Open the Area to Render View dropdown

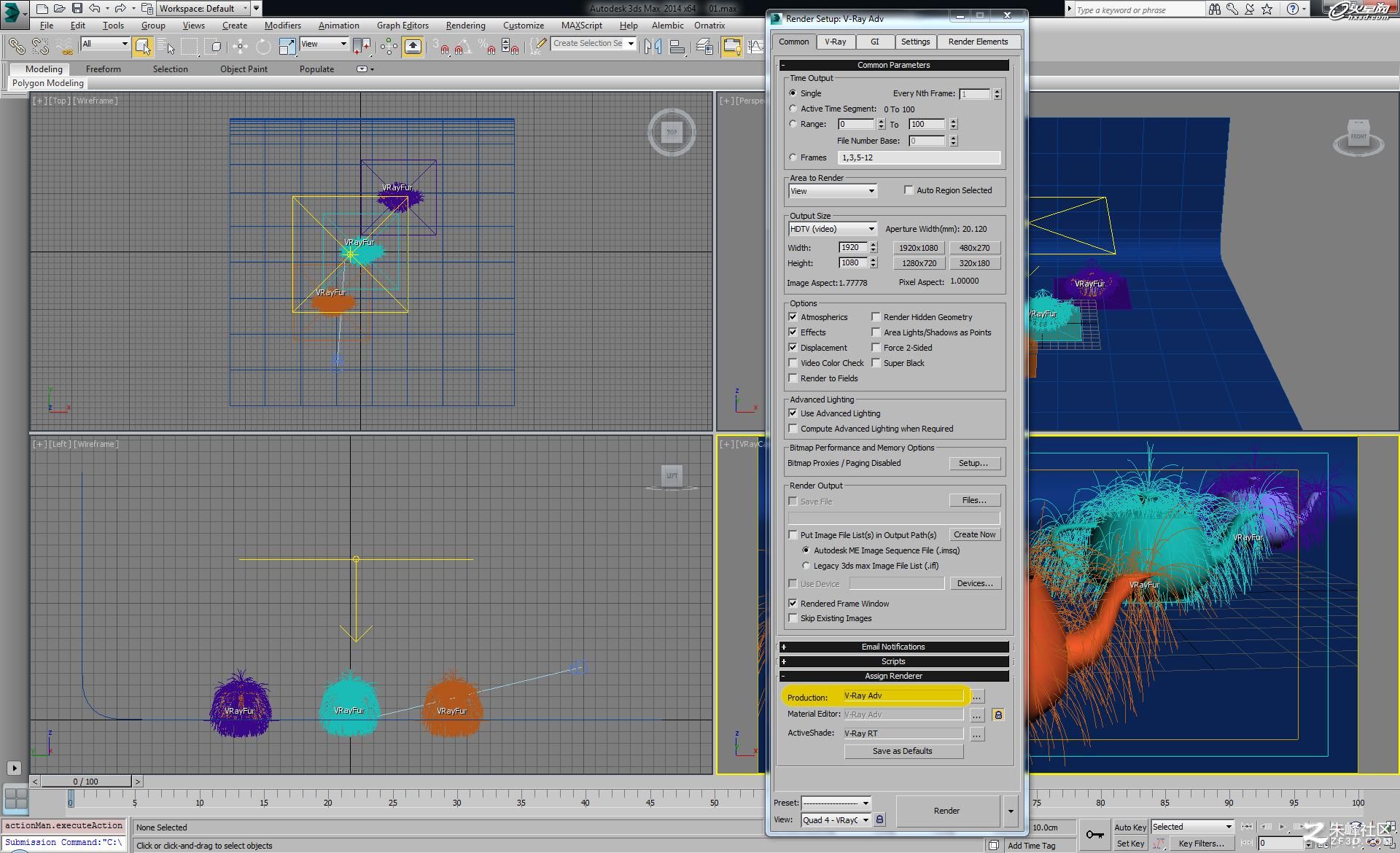click(x=832, y=191)
